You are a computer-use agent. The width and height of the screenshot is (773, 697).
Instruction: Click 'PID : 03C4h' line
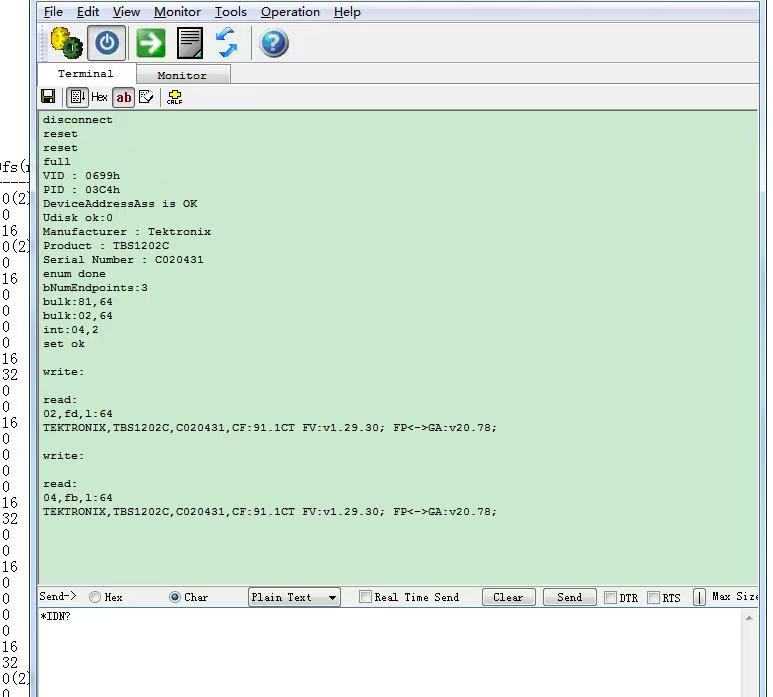point(81,190)
